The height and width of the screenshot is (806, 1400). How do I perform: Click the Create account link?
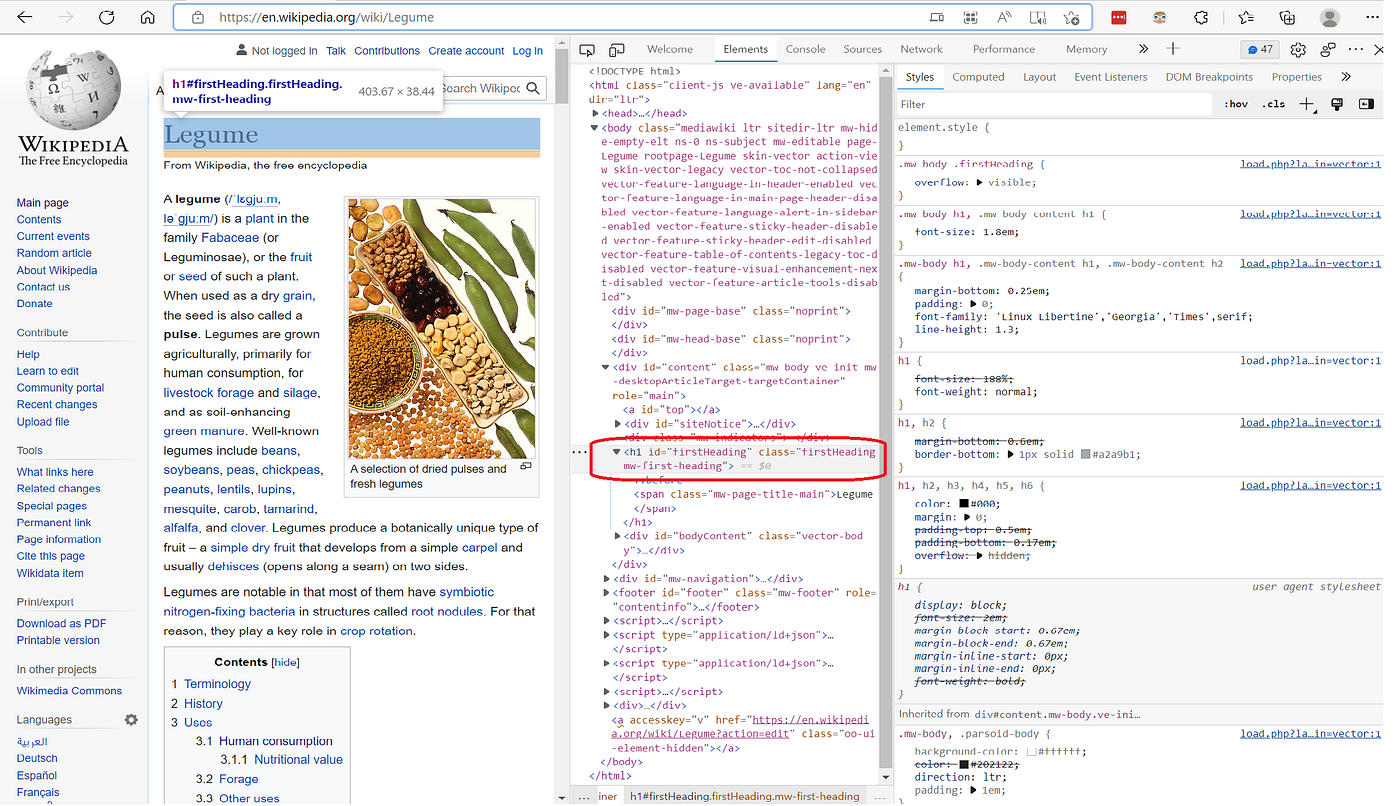[466, 51]
